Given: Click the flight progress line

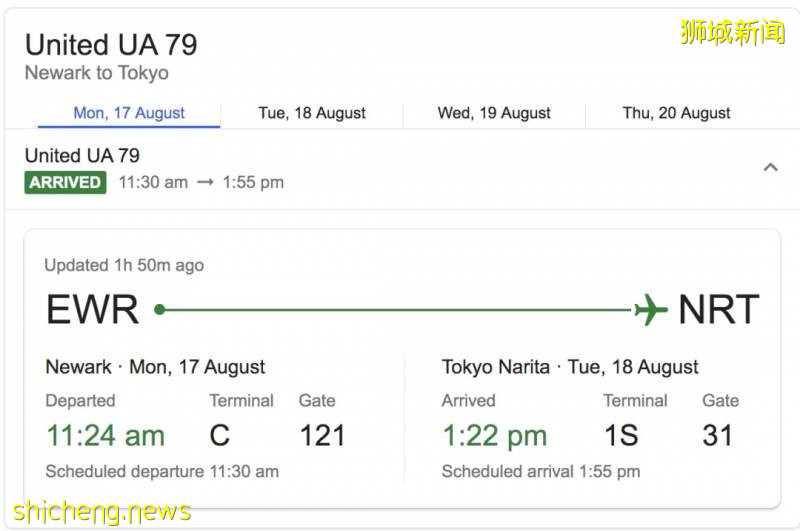Looking at the screenshot, I should click(400, 310).
